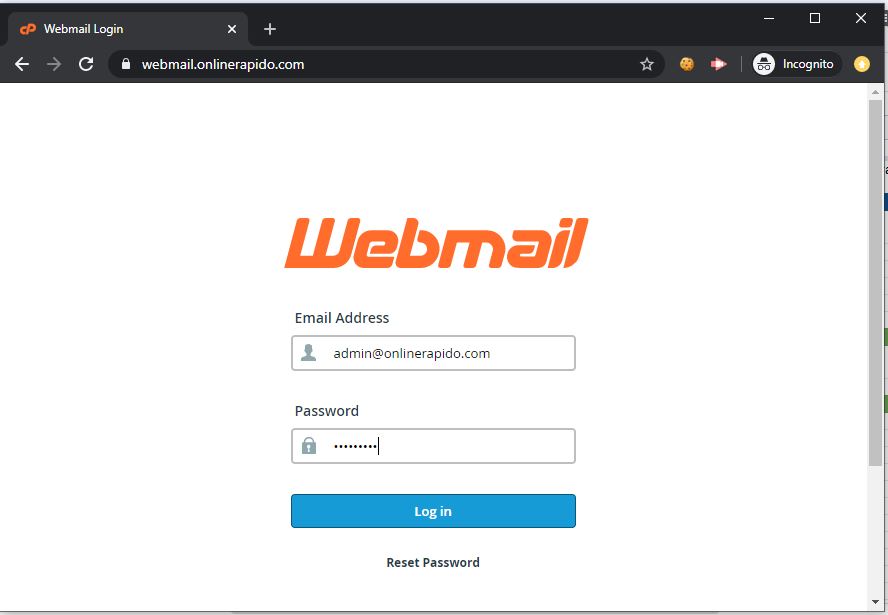
Task: Click the Email Address input field
Action: (x=433, y=353)
